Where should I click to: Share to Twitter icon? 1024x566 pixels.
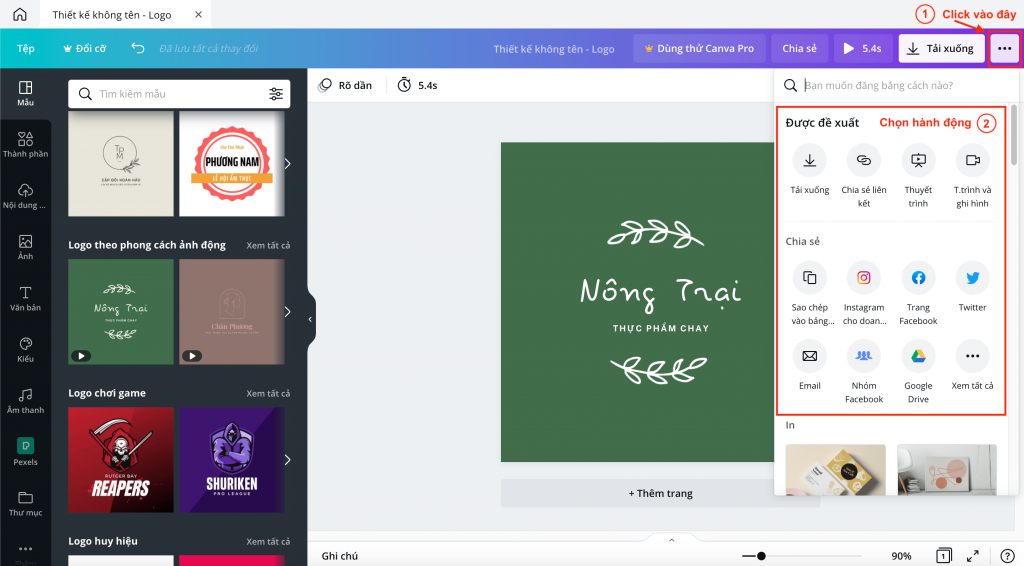pos(972,277)
